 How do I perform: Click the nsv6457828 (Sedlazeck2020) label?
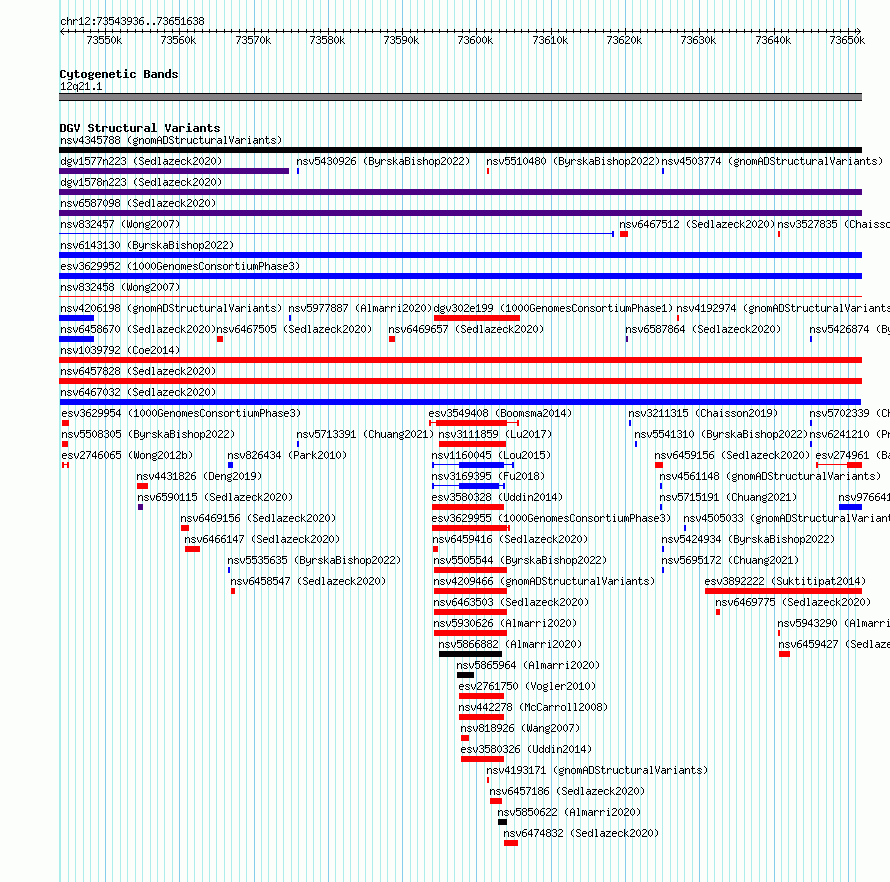pyautogui.click(x=138, y=371)
